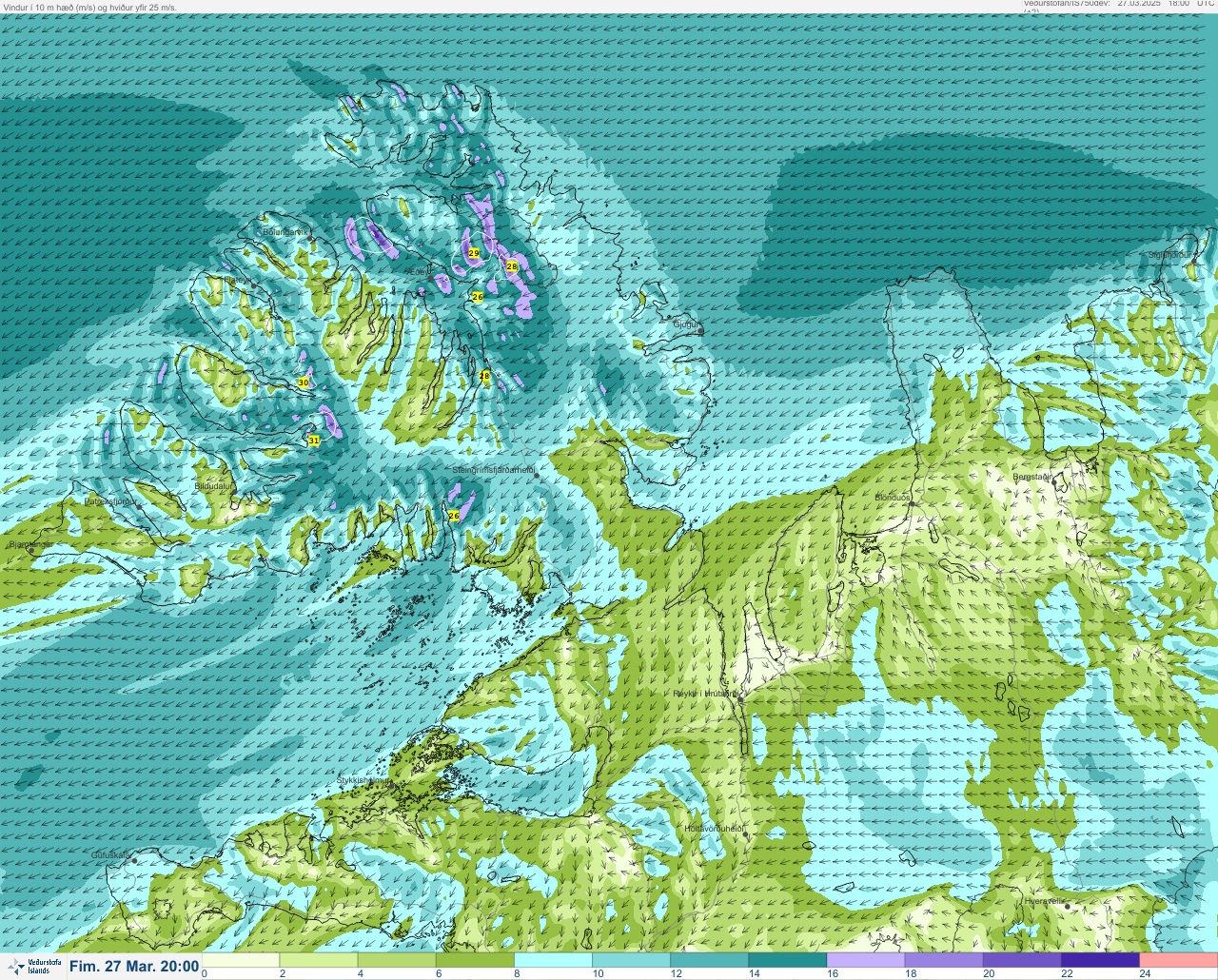
Task: Select the 18–20 m/s legend color
Action: [944, 960]
